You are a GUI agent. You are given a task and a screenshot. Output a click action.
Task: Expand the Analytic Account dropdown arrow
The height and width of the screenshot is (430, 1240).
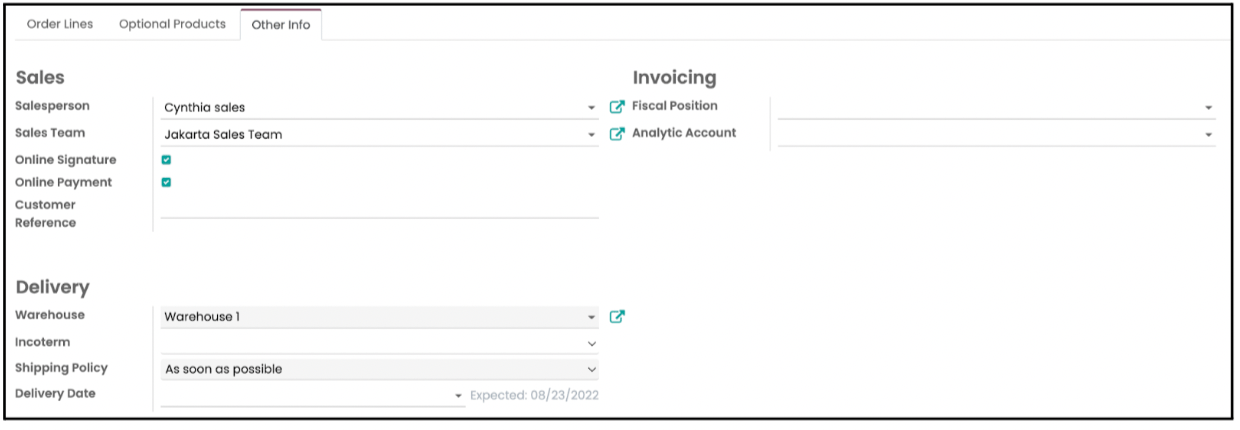pyautogui.click(x=1208, y=135)
